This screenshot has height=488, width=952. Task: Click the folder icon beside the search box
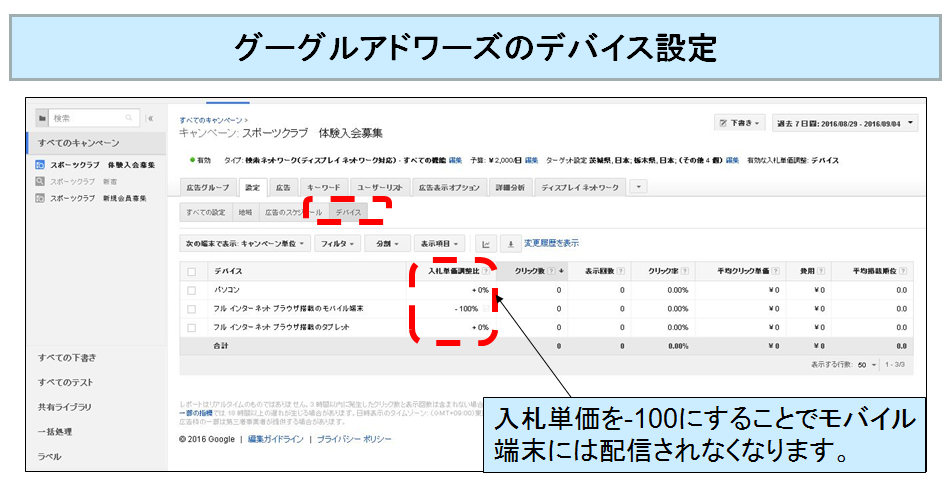pyautogui.click(x=43, y=118)
